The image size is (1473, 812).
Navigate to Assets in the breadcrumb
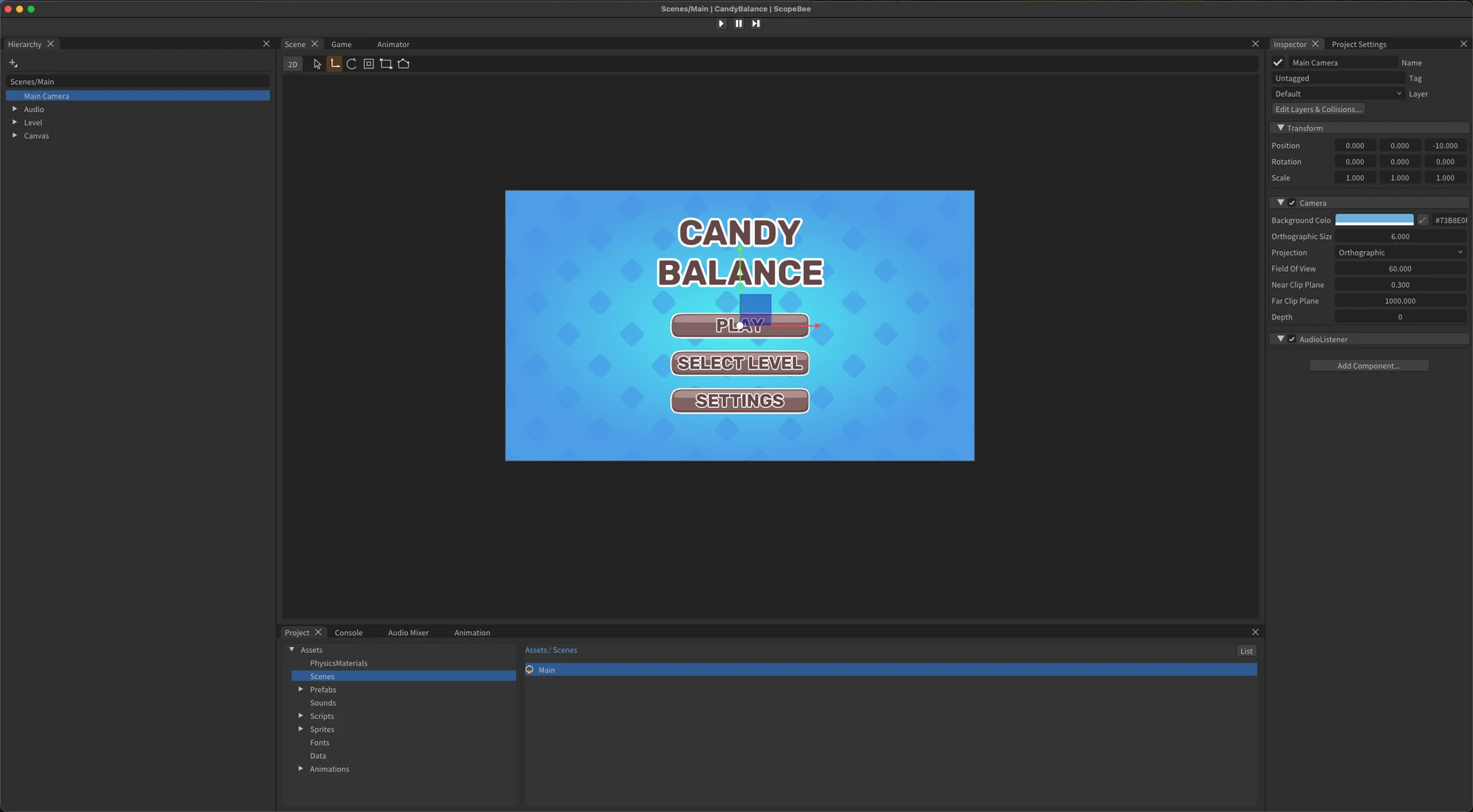tap(536, 650)
